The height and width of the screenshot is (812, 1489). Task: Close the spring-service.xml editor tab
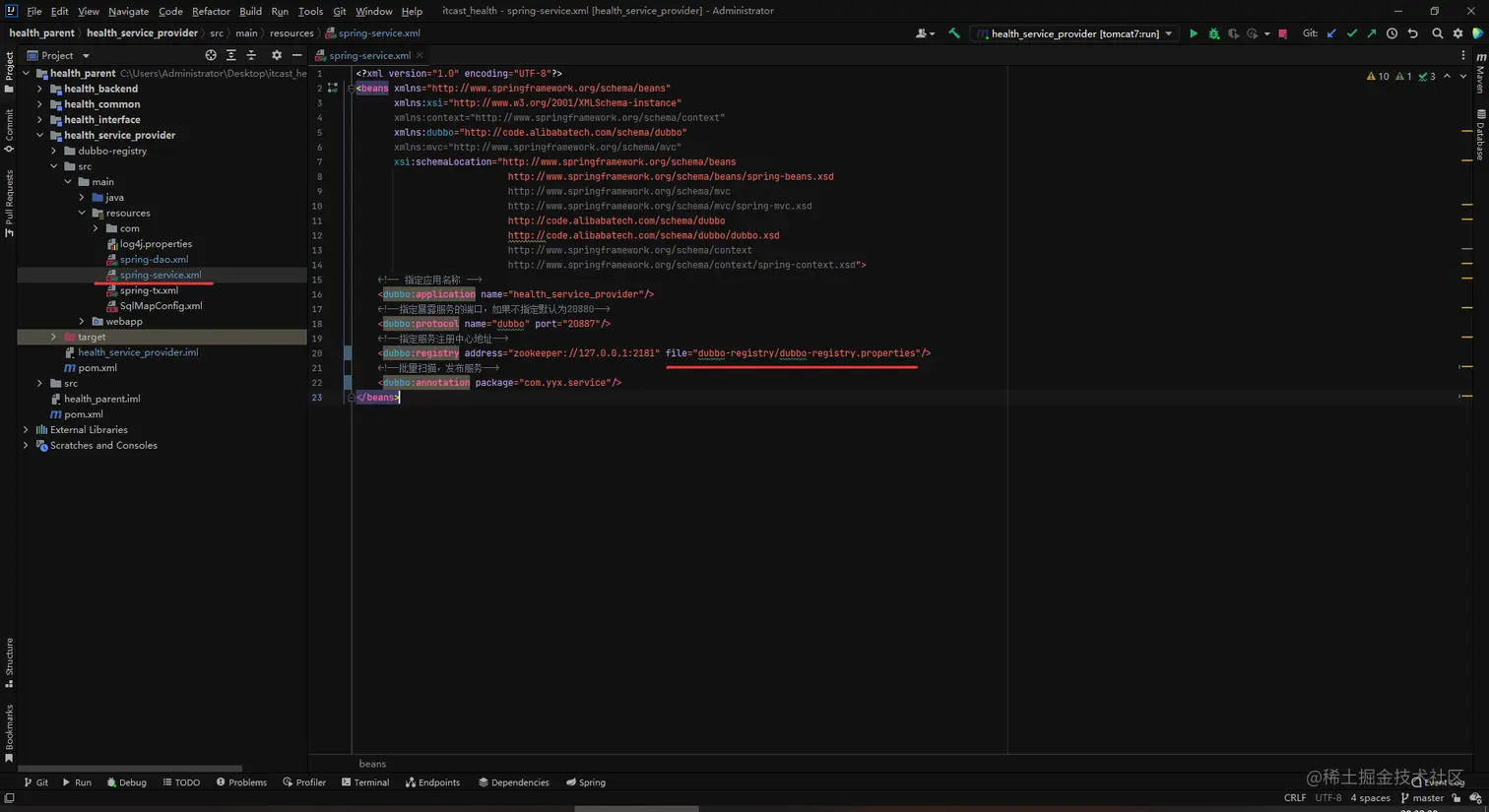pos(420,56)
